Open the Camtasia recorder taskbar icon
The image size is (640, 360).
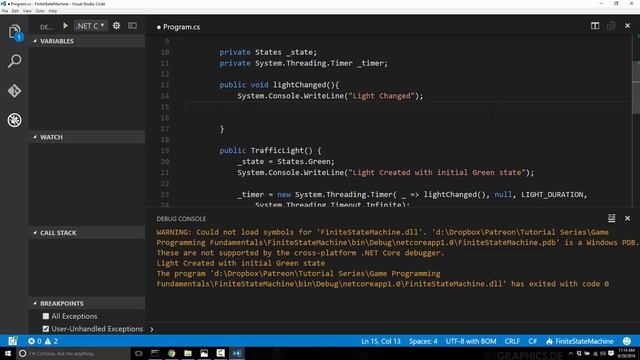pos(220,353)
